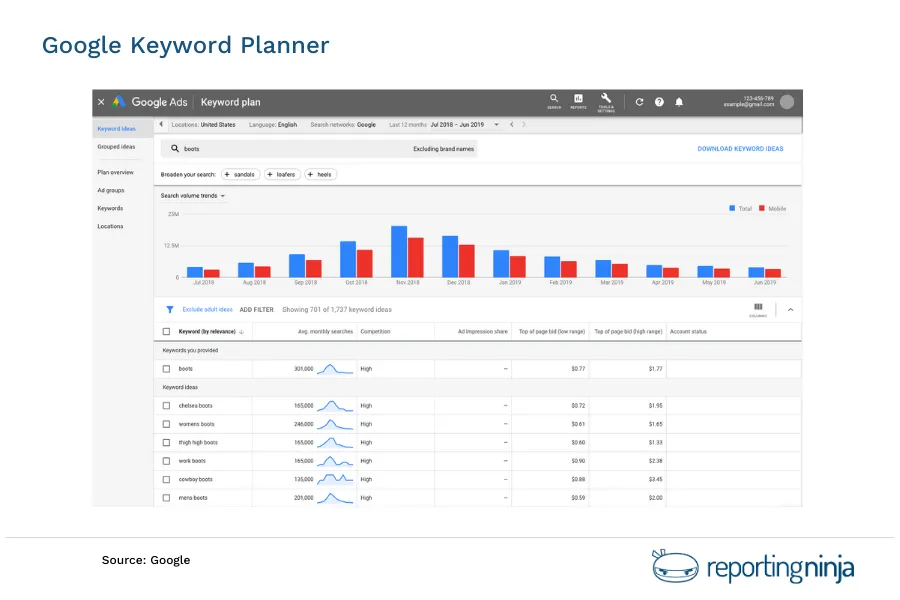Open Plan overview in sidebar
900x600 pixels.
[115, 172]
